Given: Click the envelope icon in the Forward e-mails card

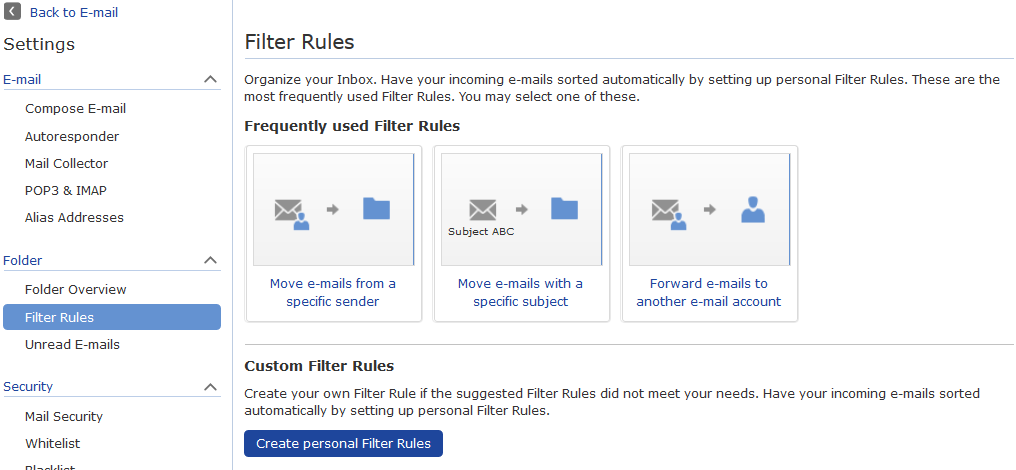Looking at the screenshot, I should [x=669, y=215].
